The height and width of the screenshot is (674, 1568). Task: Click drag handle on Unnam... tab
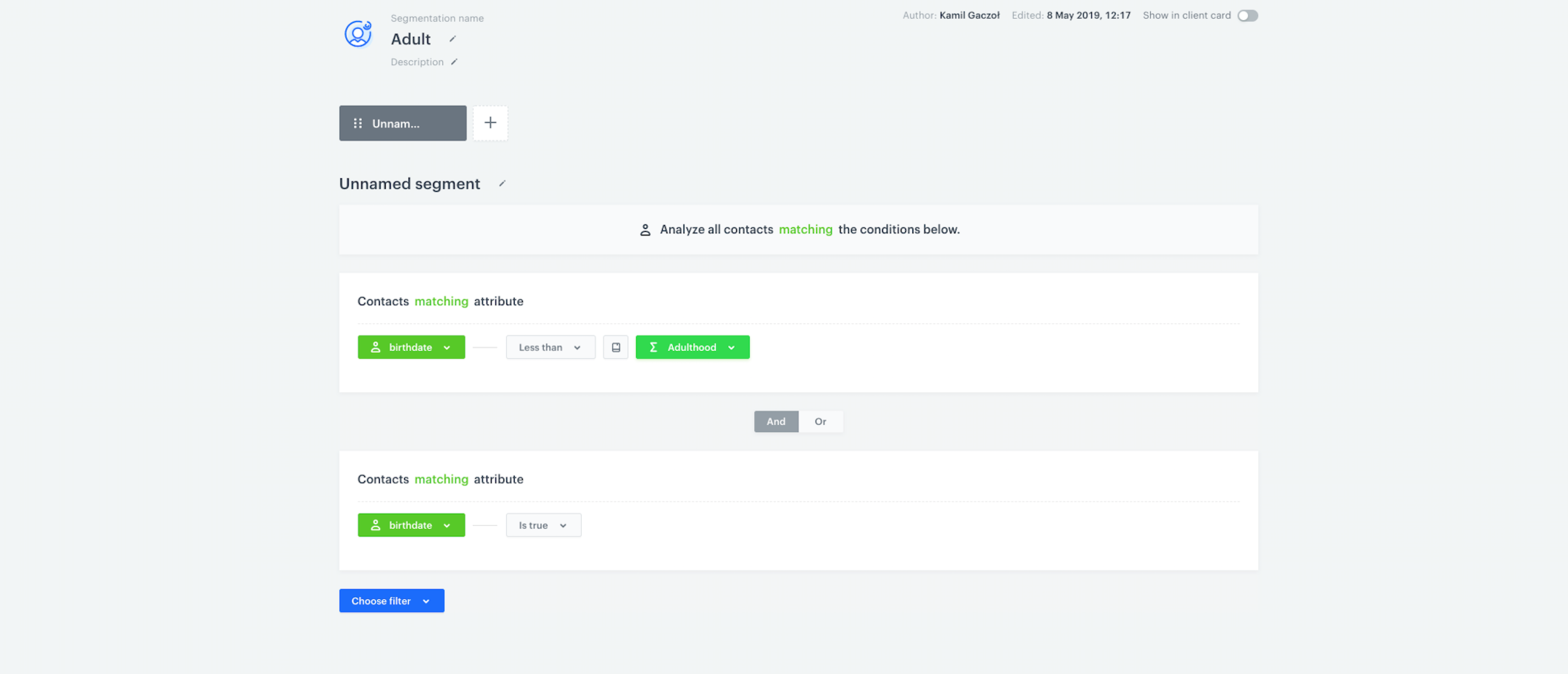click(358, 123)
